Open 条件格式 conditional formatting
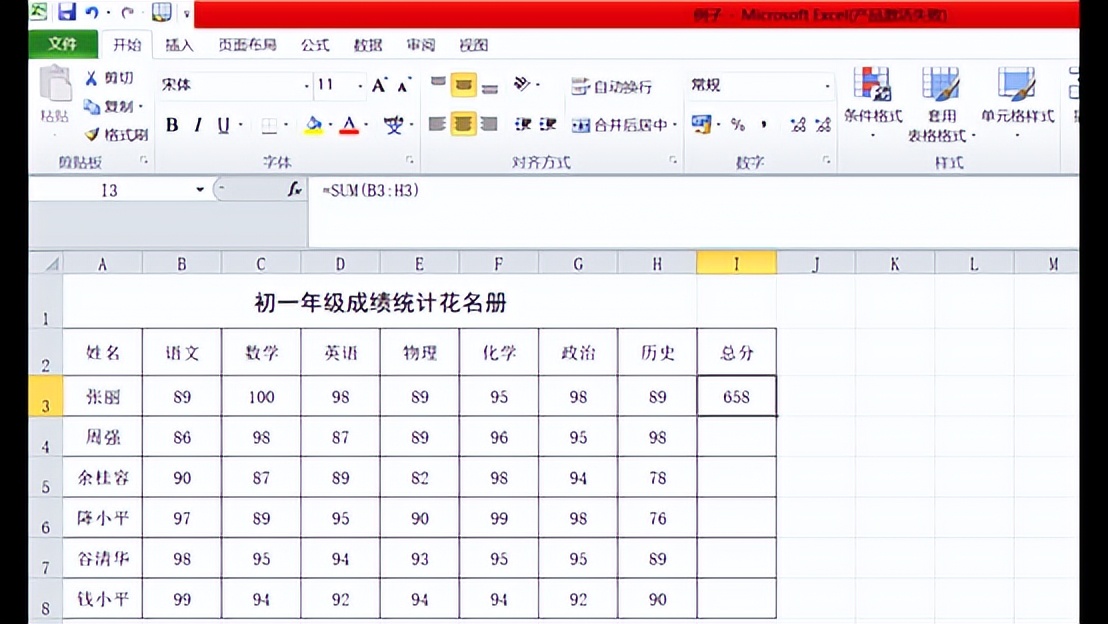This screenshot has height=624, width=1108. [x=873, y=101]
